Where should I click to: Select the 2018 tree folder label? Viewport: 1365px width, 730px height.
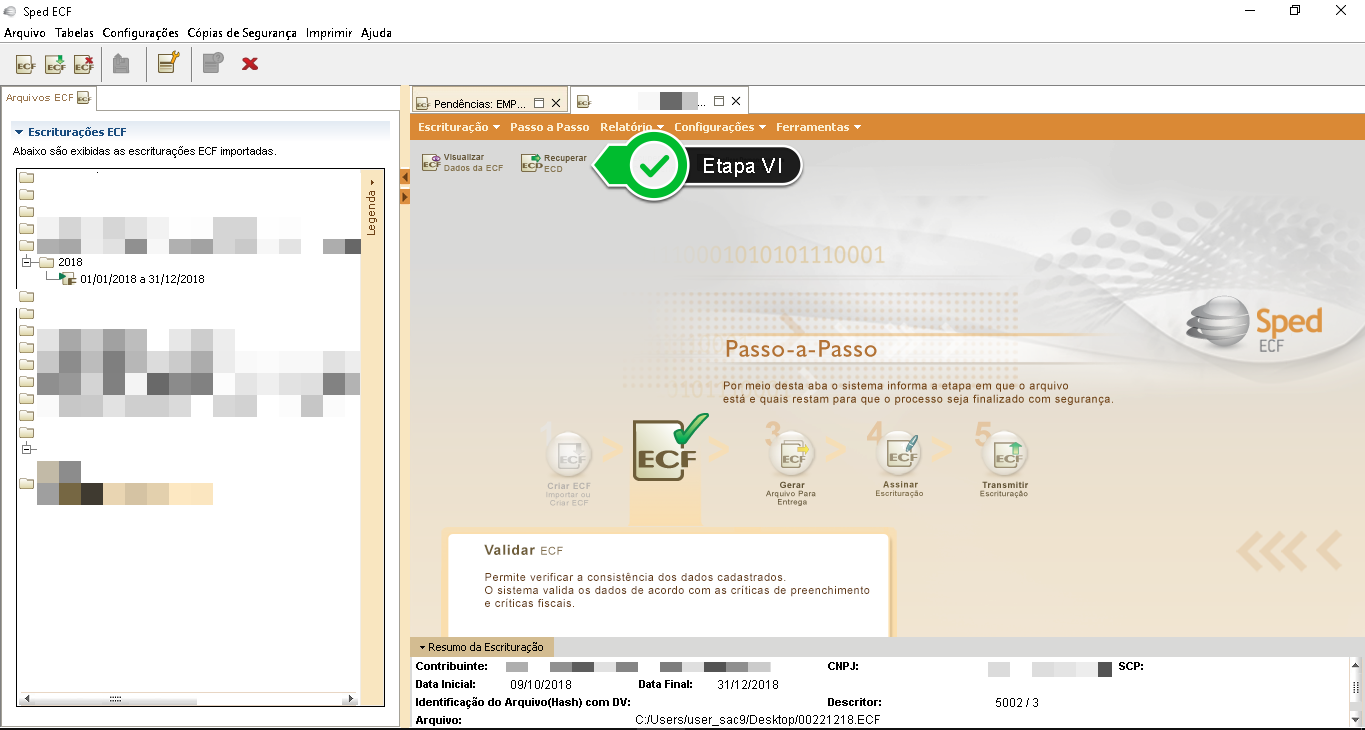click(x=70, y=262)
